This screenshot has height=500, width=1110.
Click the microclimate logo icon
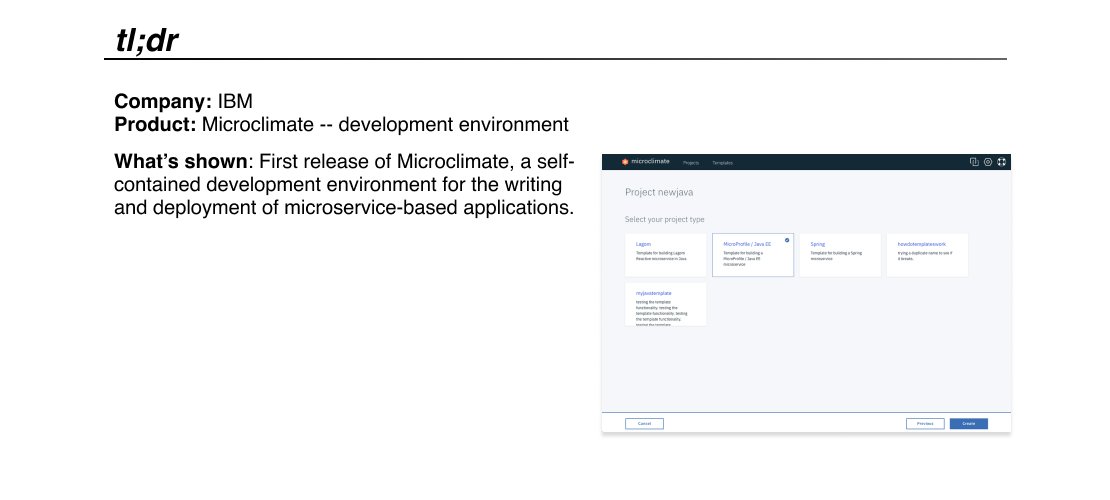pos(625,161)
